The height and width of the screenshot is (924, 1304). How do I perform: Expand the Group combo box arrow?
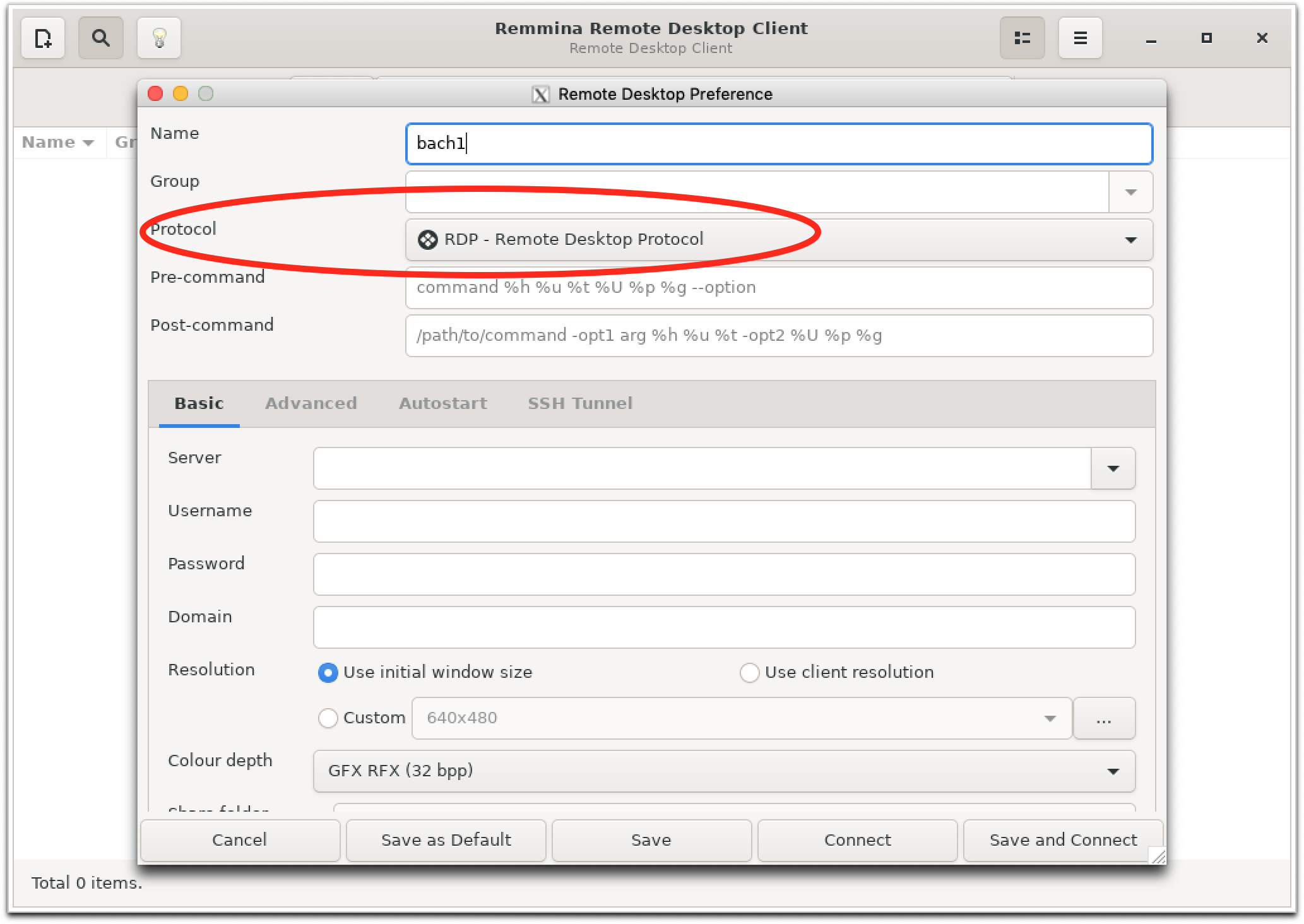point(1130,192)
